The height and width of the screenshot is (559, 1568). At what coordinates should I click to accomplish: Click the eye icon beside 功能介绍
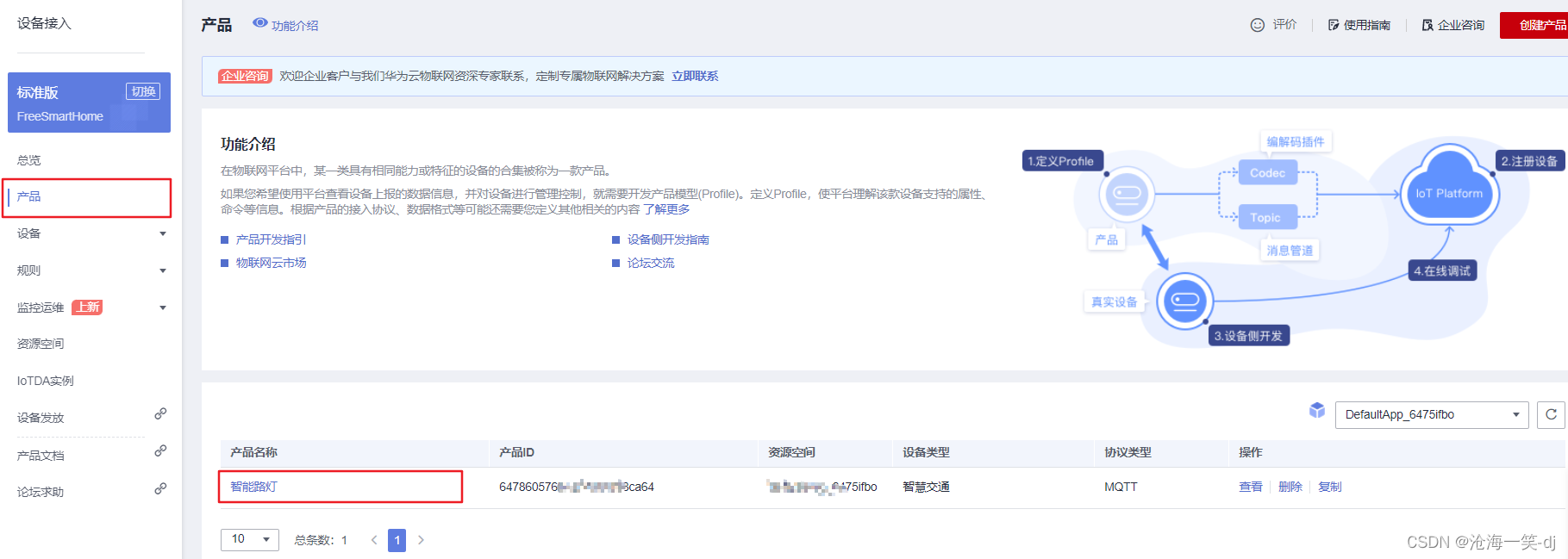pyautogui.click(x=259, y=23)
